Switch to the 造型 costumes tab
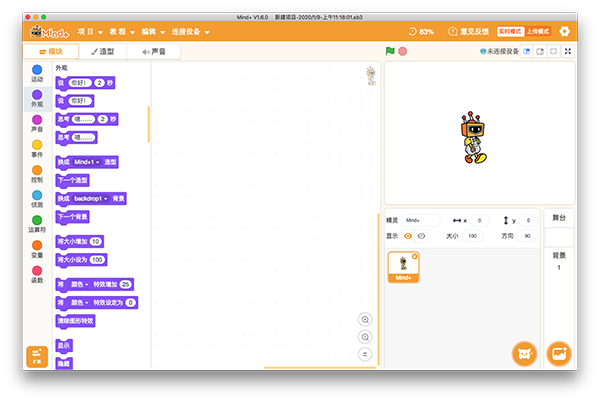 (x=103, y=52)
